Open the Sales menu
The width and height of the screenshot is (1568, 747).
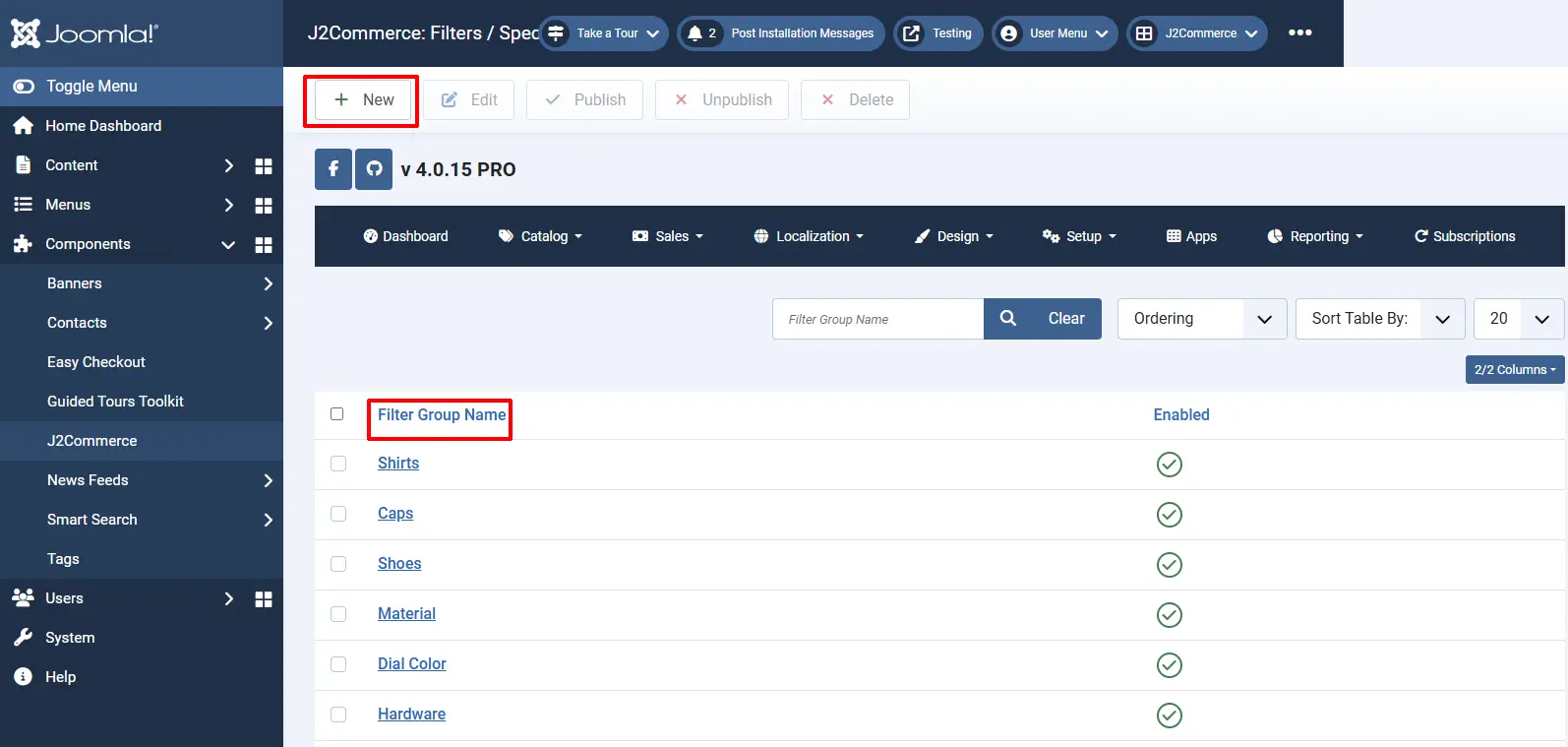point(668,236)
